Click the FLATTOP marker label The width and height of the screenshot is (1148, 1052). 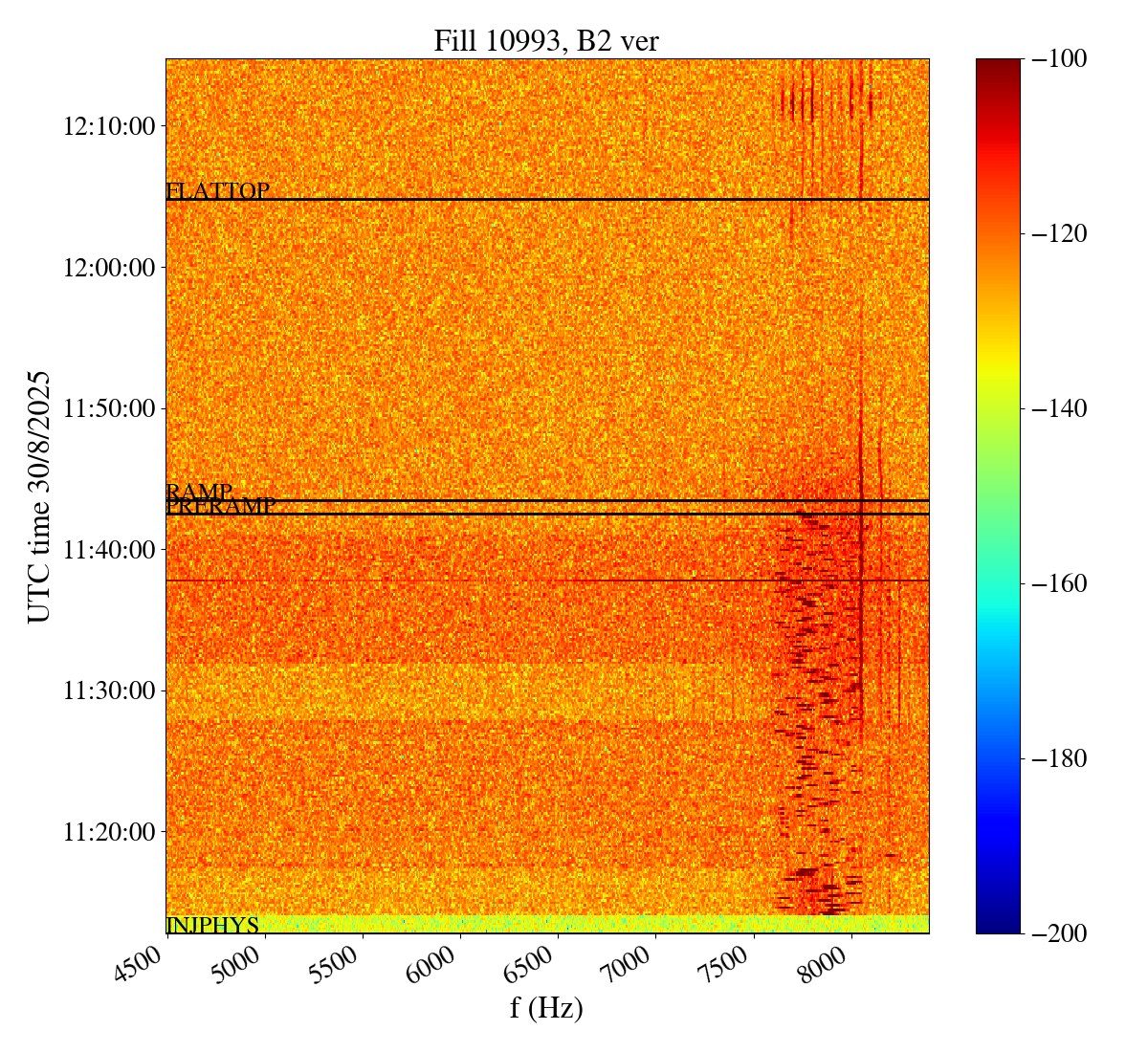(217, 191)
